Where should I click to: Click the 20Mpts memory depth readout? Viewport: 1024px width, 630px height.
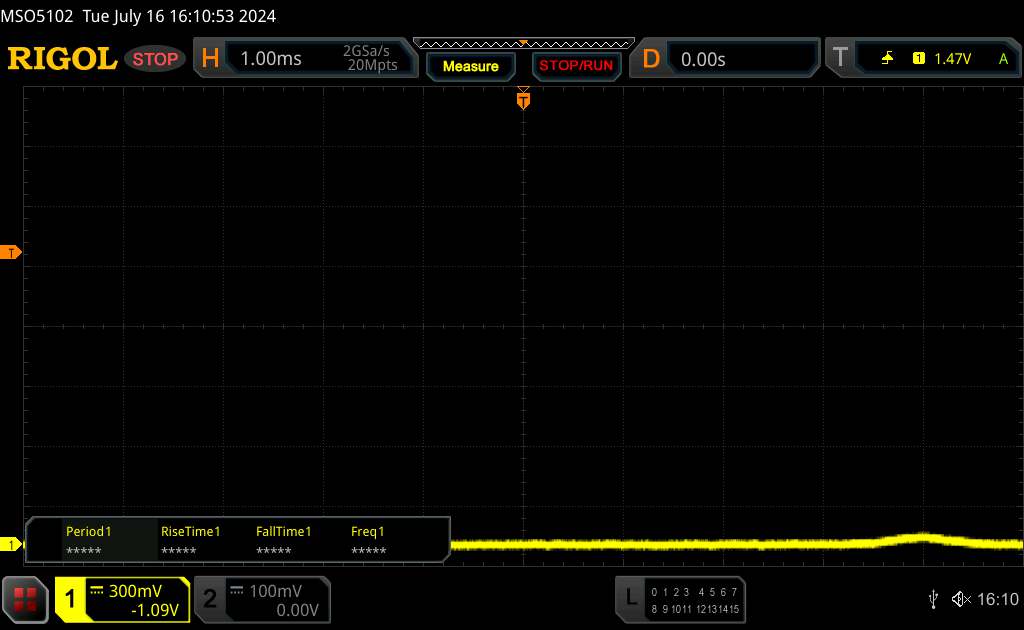[372, 65]
